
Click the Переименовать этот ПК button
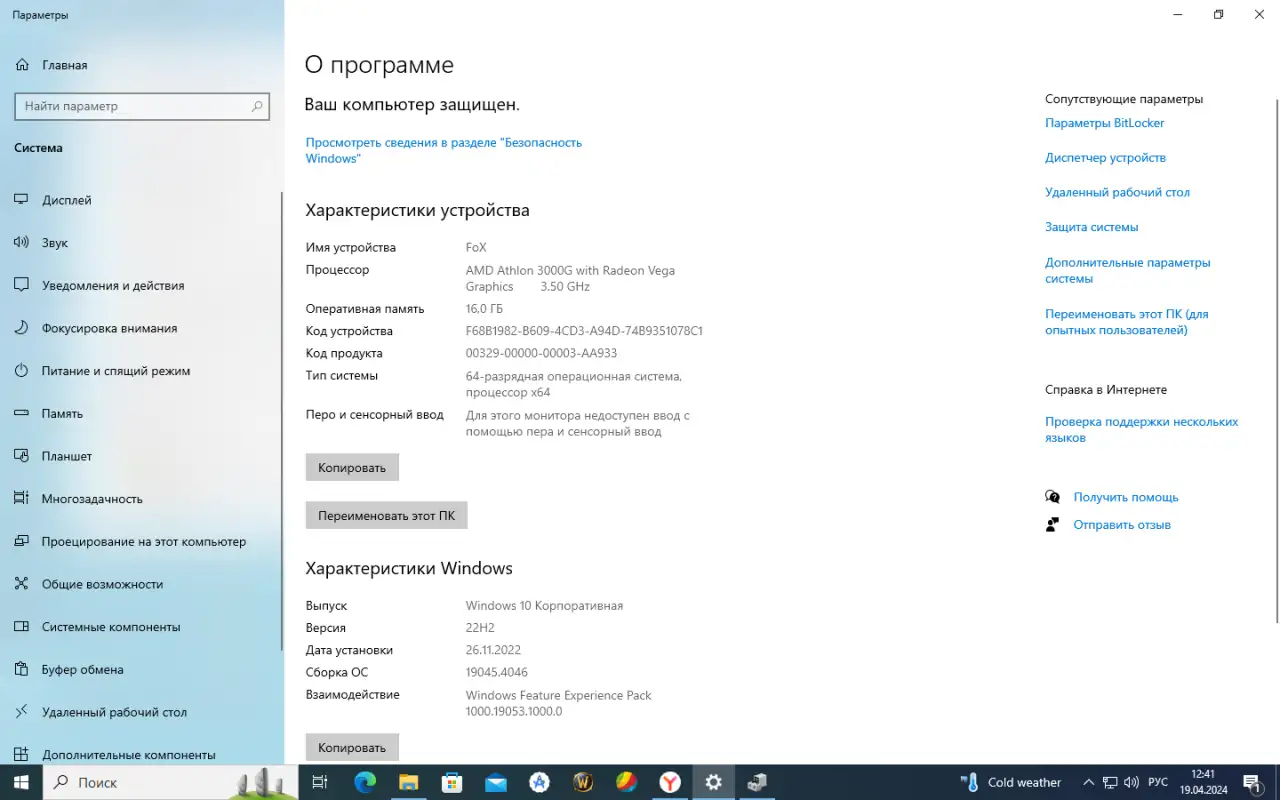coord(386,516)
